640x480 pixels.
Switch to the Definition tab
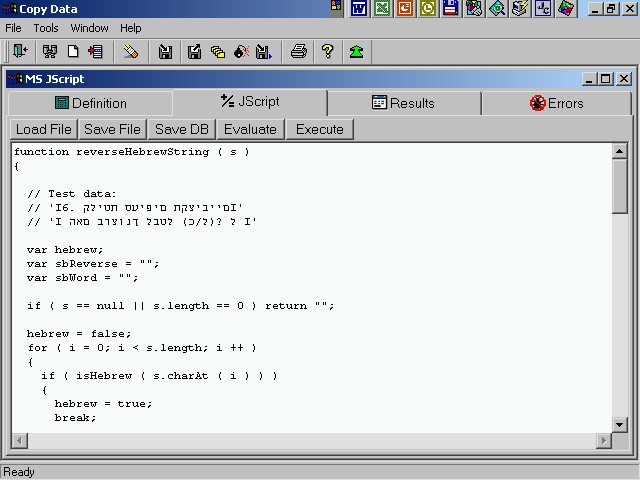click(x=90, y=103)
